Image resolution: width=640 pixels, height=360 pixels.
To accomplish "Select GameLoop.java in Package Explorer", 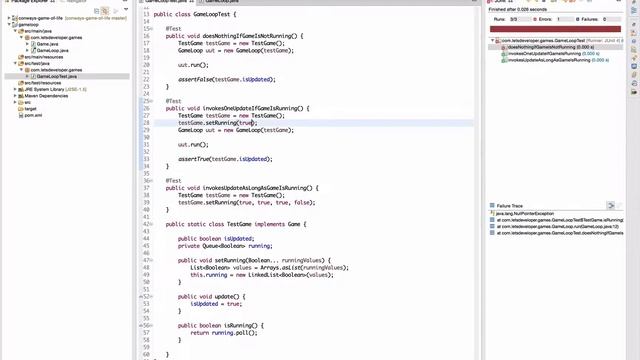I will (52, 50).
